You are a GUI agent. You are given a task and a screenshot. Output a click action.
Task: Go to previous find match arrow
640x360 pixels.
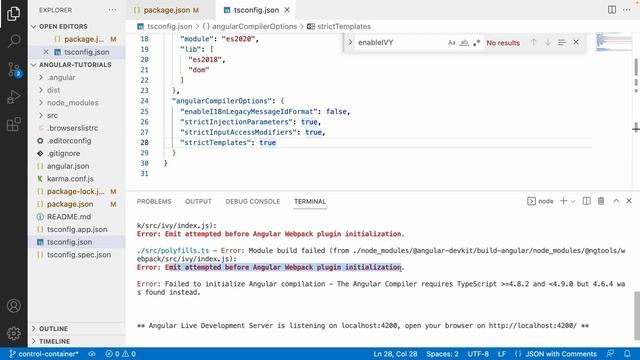click(533, 42)
